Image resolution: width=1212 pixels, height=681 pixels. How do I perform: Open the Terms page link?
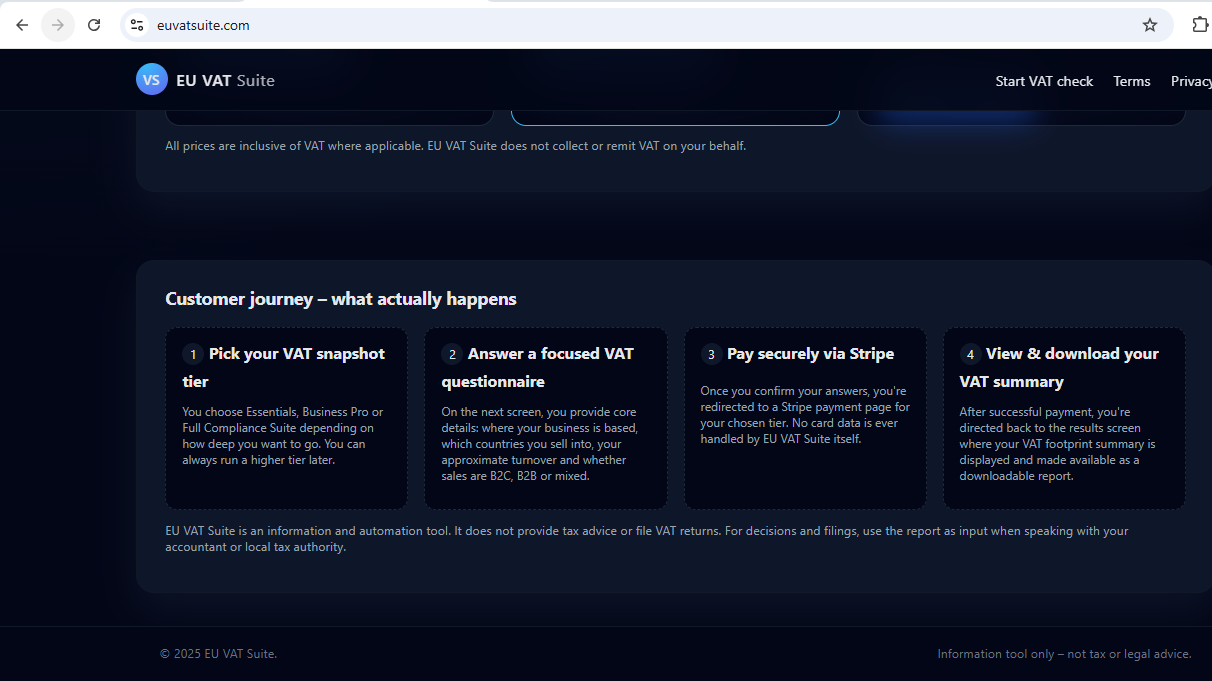click(x=1132, y=81)
